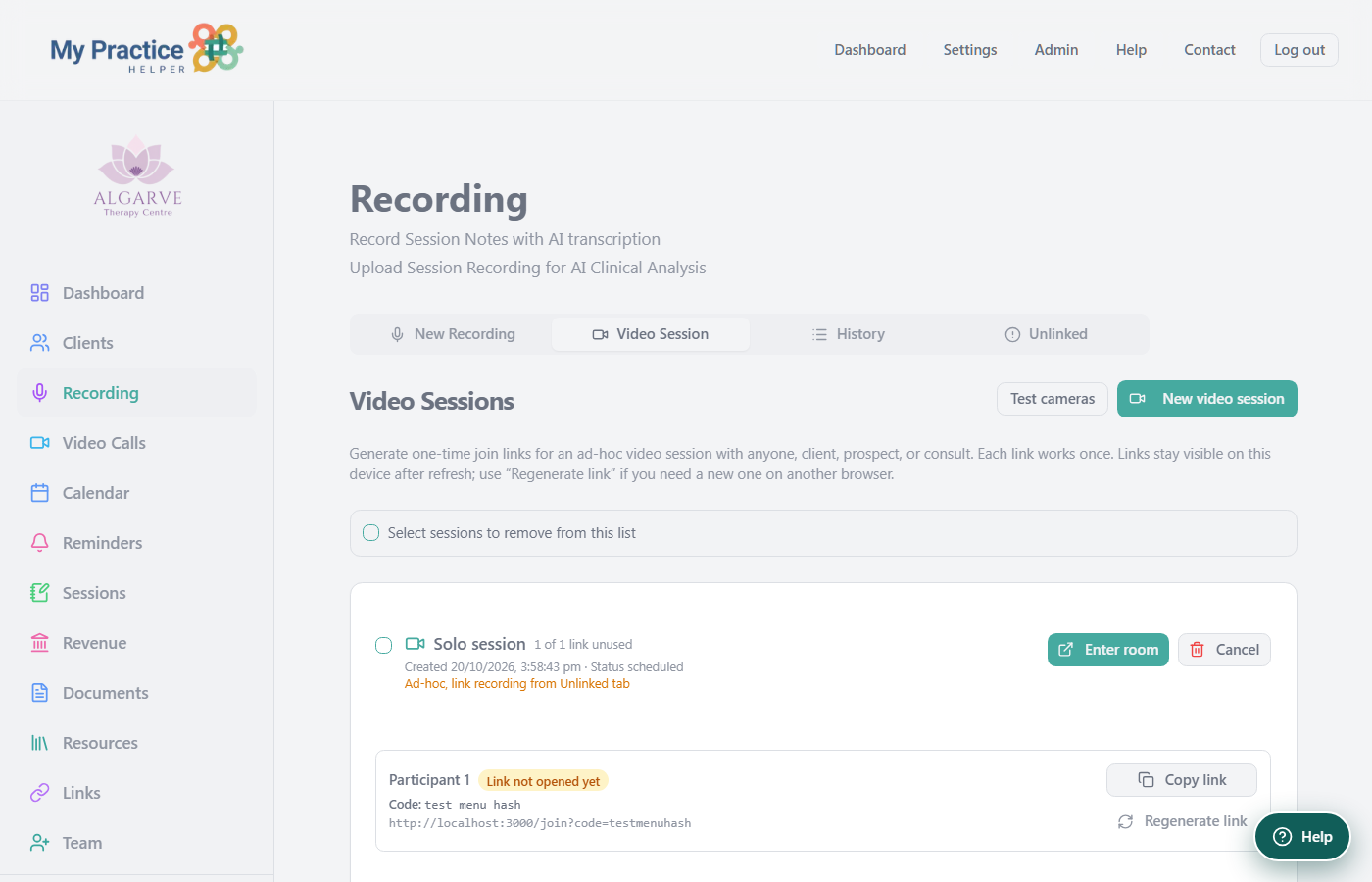Open Dashboard in the top navigation

[870, 50]
